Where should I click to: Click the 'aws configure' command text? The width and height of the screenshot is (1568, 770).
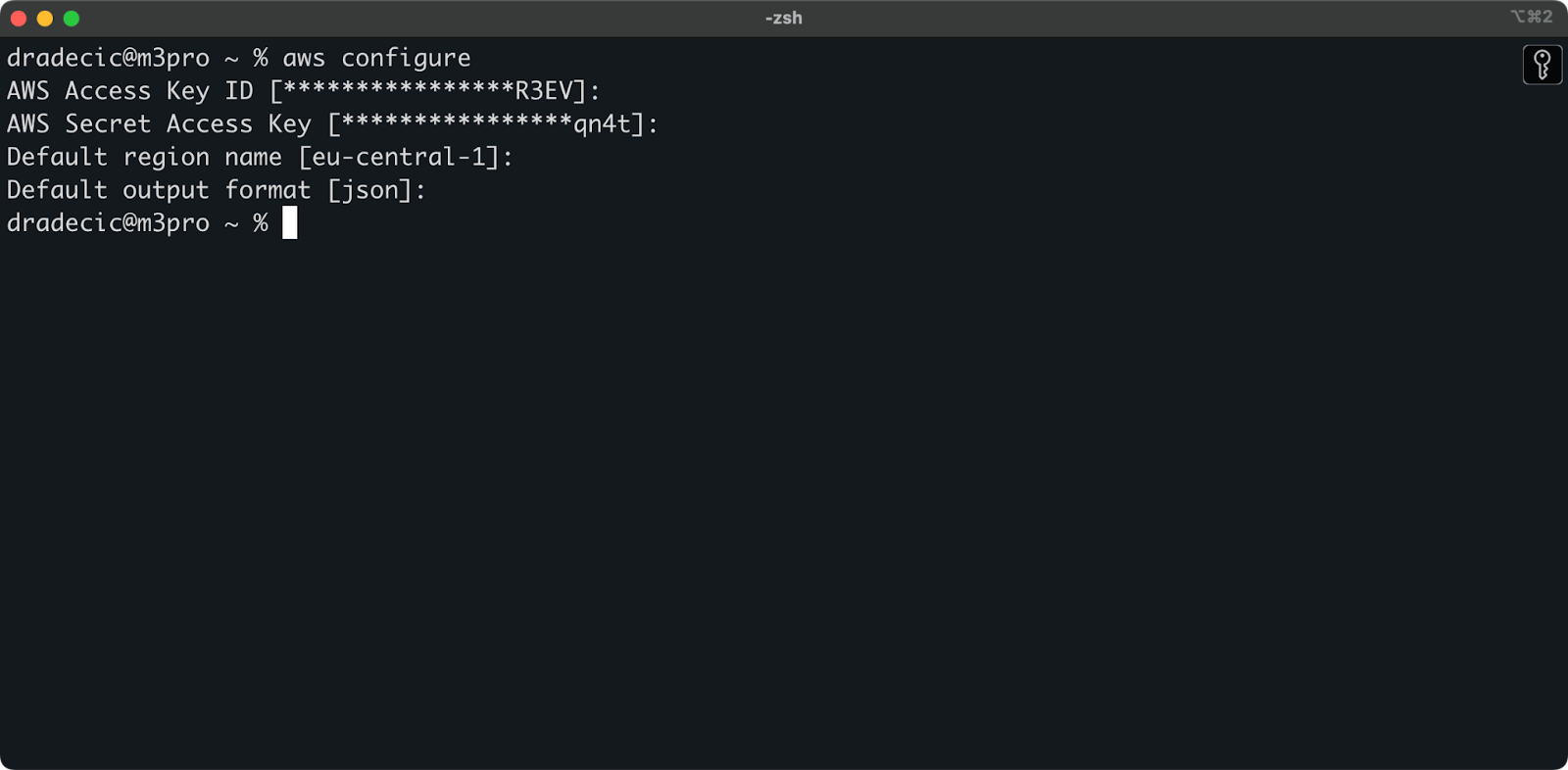coord(377,59)
